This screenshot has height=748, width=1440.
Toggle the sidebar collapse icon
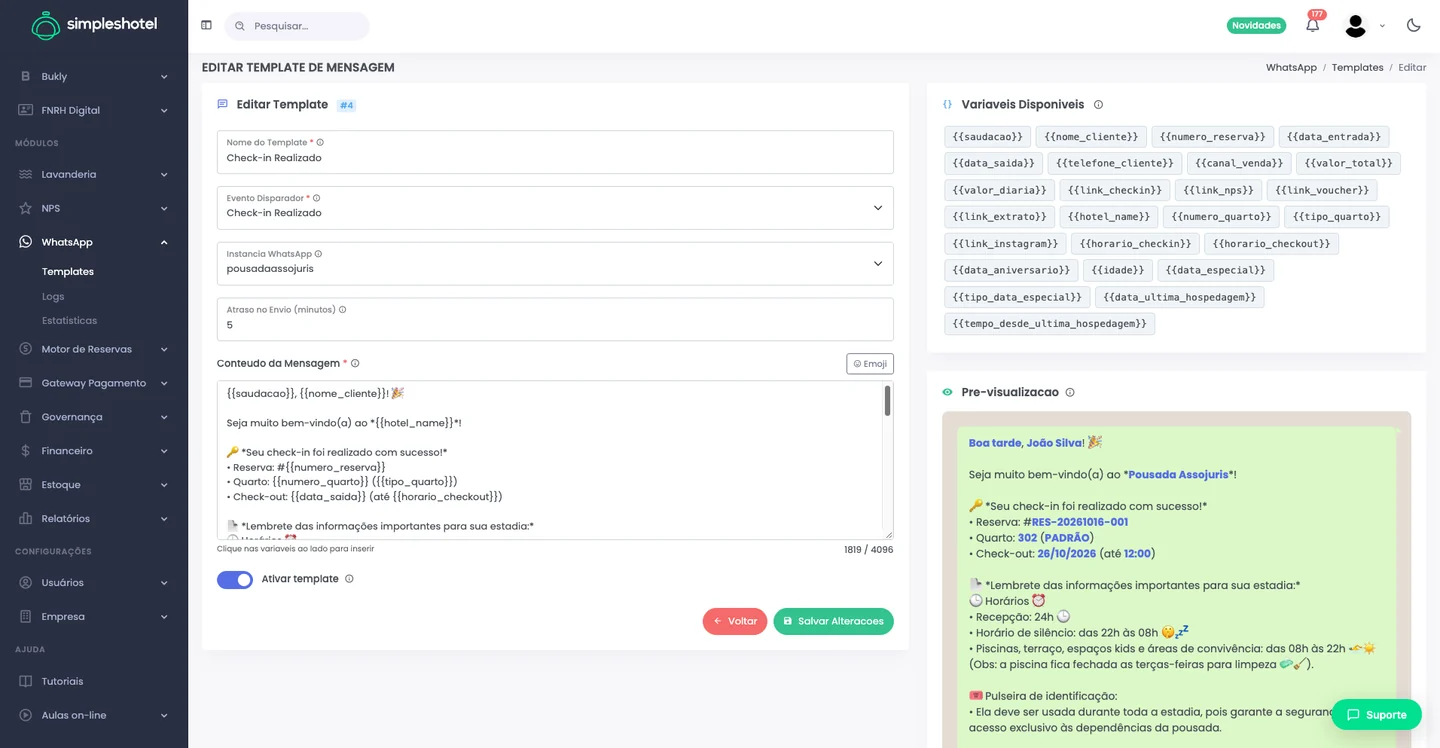pos(206,25)
